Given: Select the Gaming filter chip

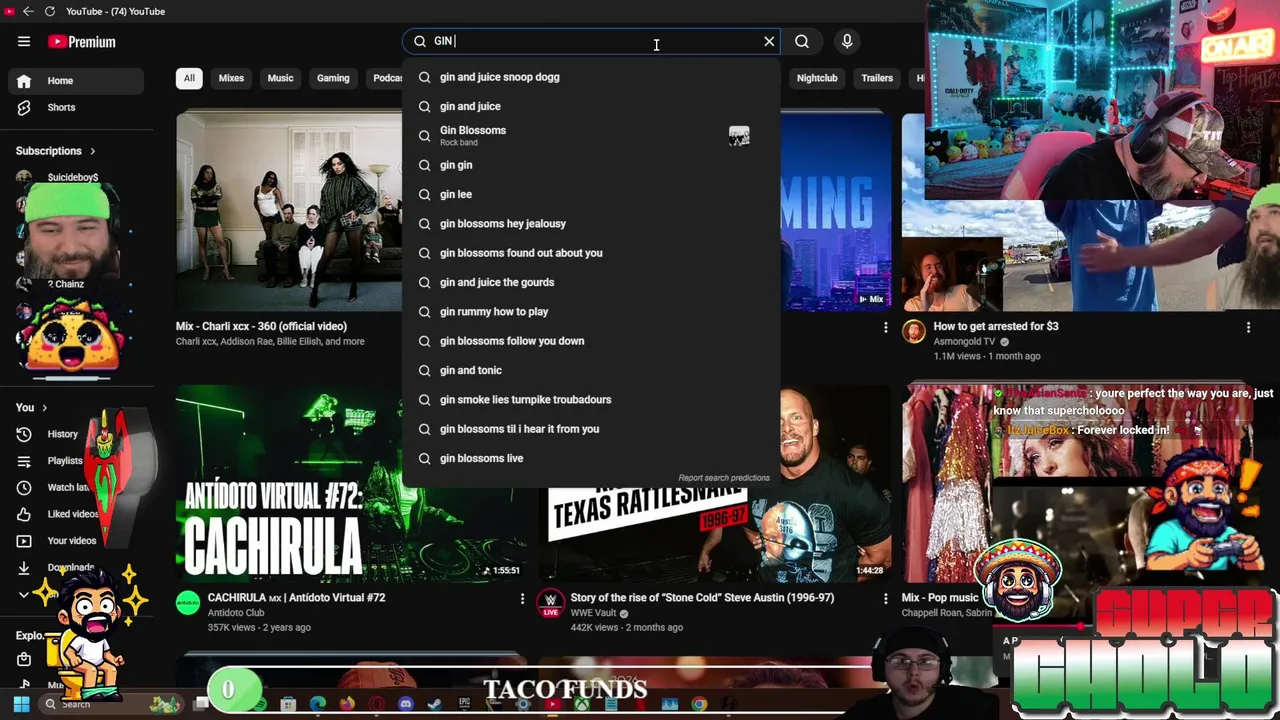Looking at the screenshot, I should [333, 78].
